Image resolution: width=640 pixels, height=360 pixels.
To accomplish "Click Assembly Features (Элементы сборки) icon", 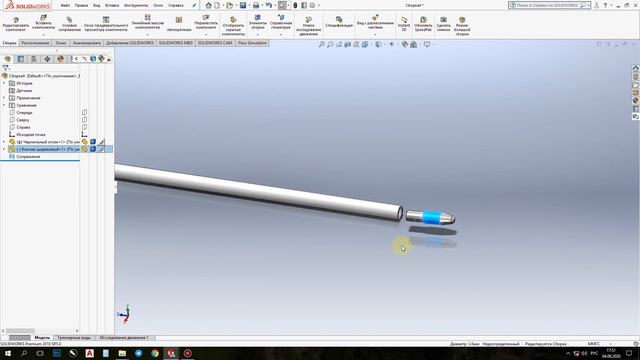I will (x=258, y=18).
